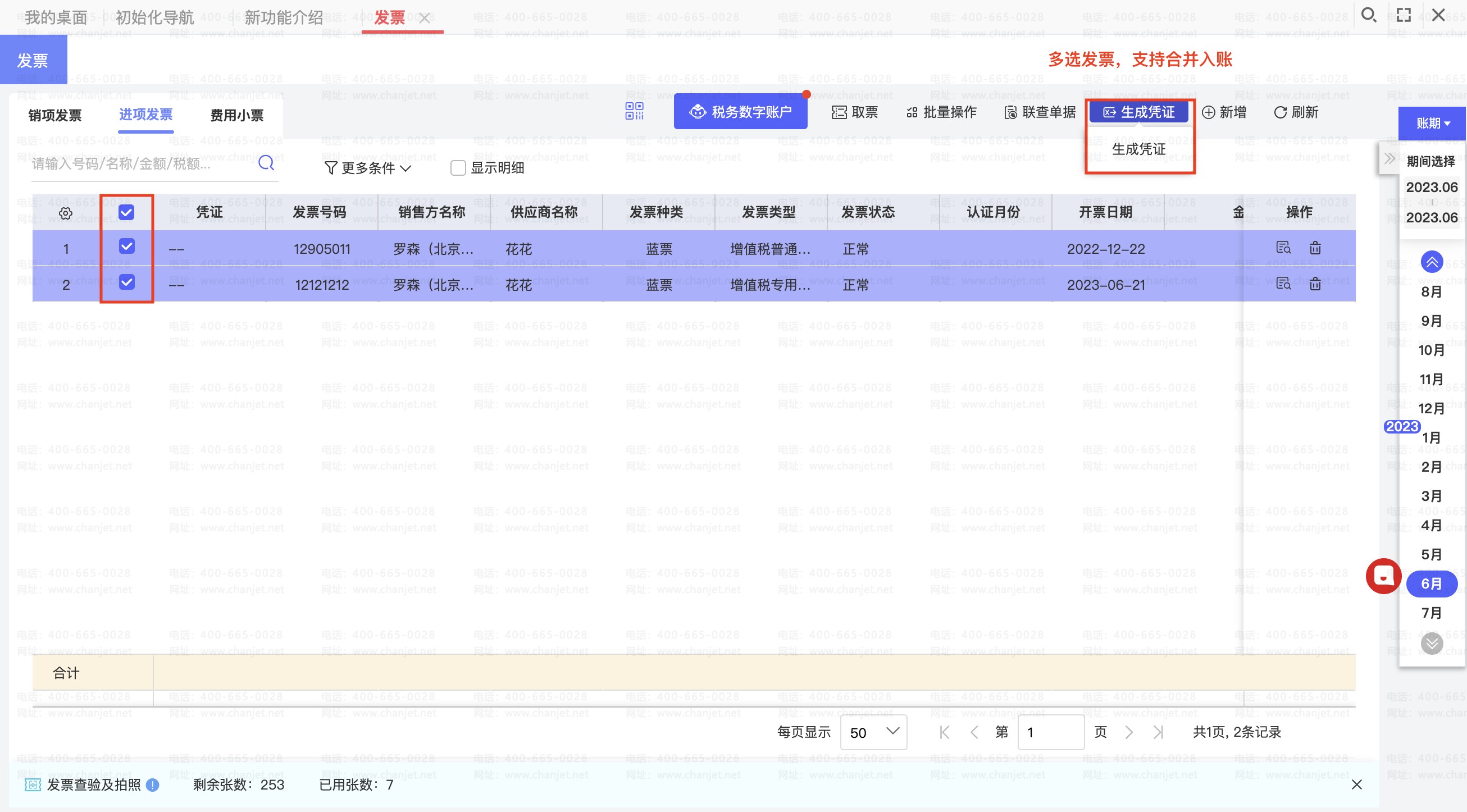Click the page number input field

pyautogui.click(x=1050, y=732)
